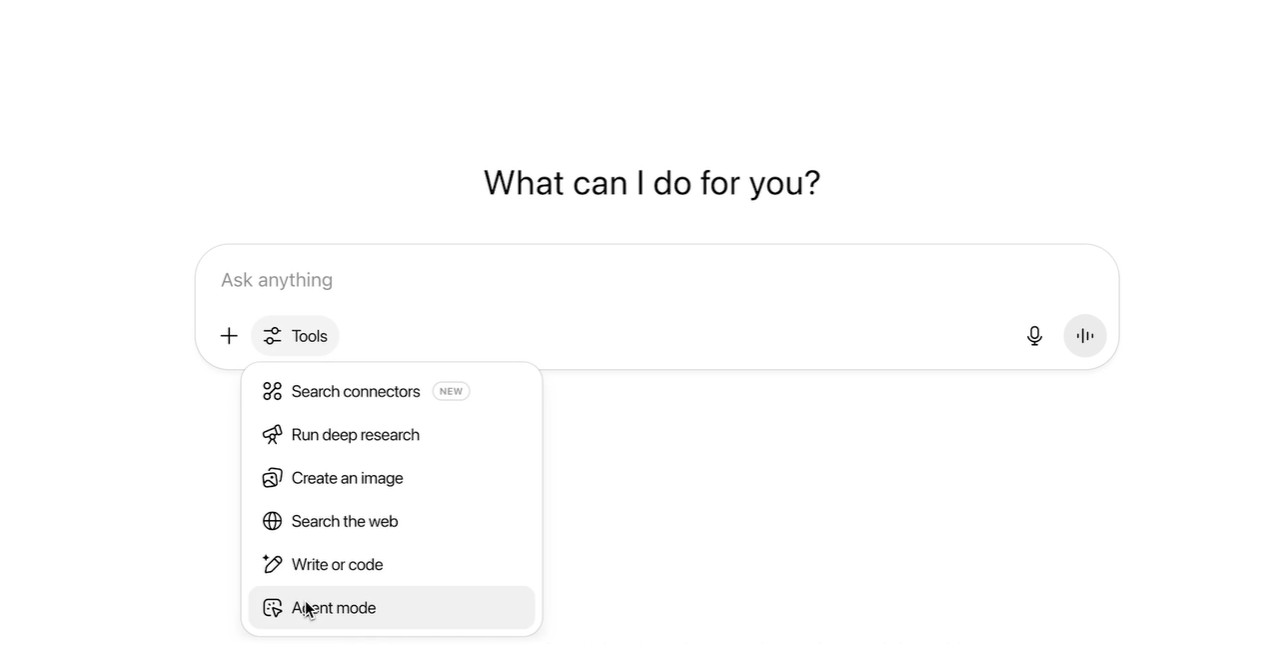Click the Create an image icon
Image resolution: width=1285 pixels, height=660 pixels.
coord(272,478)
